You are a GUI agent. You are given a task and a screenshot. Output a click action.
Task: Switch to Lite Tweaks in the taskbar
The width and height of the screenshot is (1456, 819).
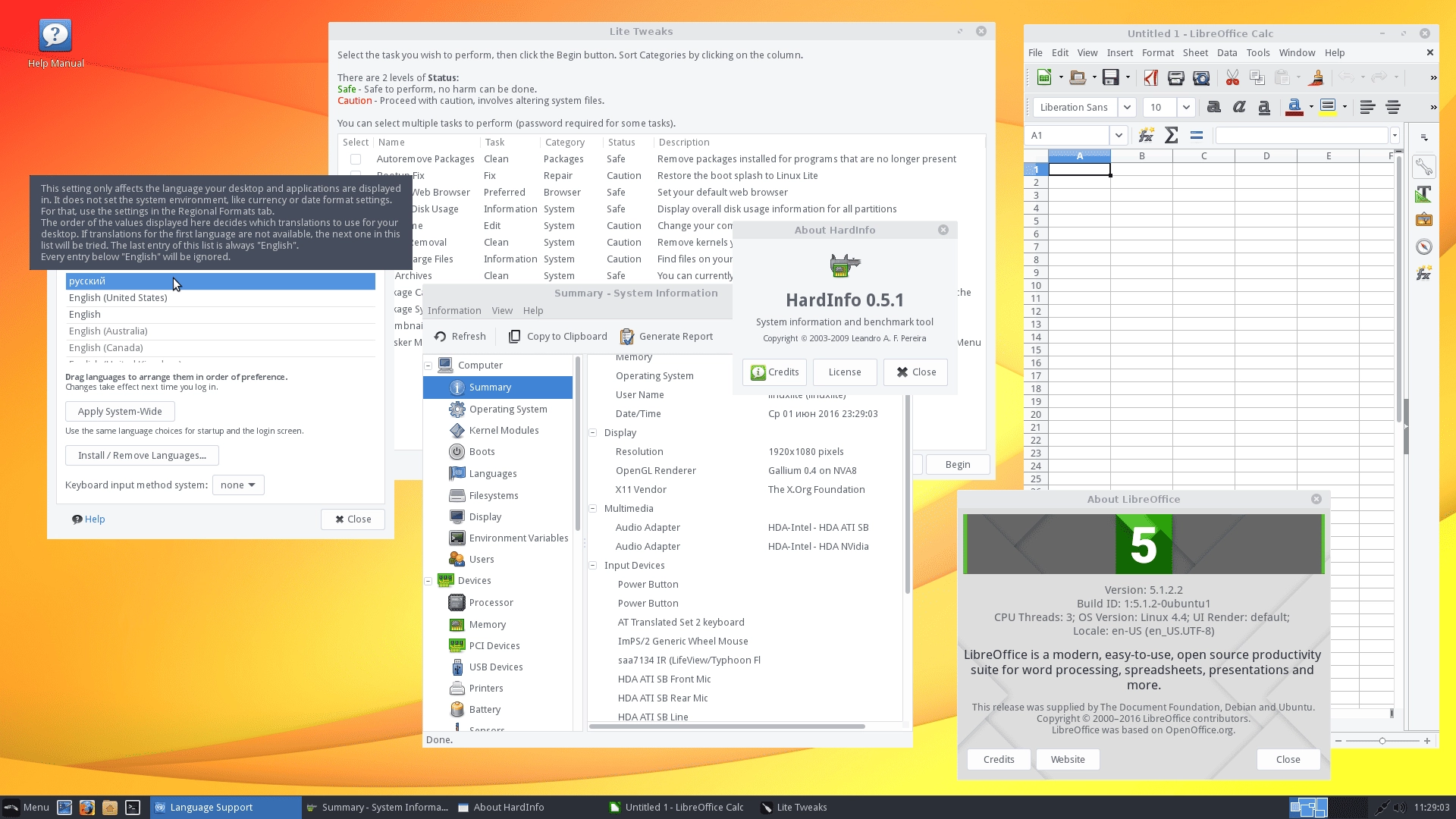(794, 807)
